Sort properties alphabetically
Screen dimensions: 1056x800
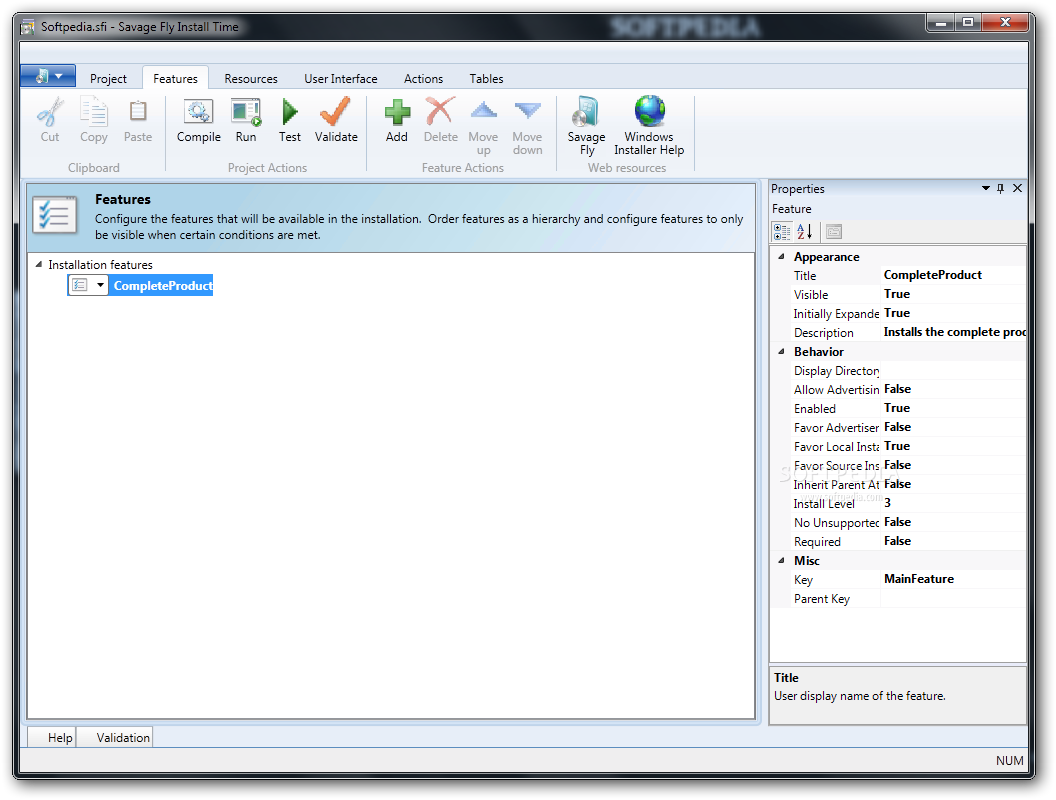(805, 232)
